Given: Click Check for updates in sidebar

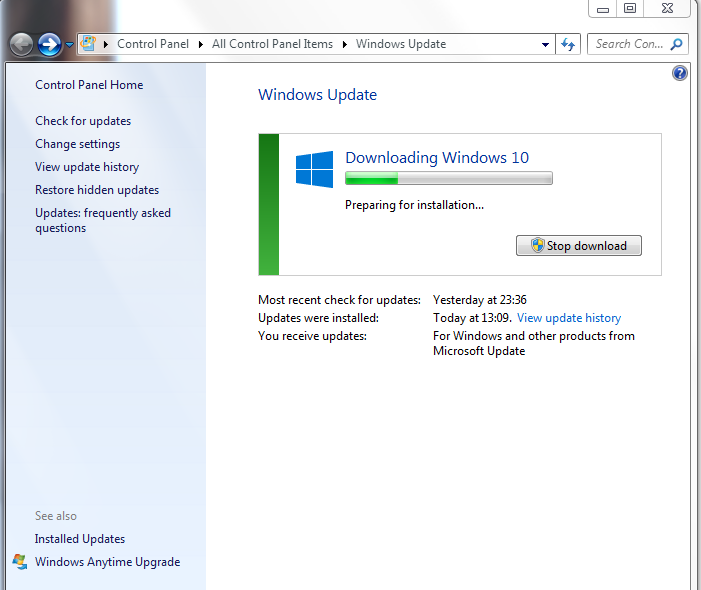Looking at the screenshot, I should [x=83, y=121].
